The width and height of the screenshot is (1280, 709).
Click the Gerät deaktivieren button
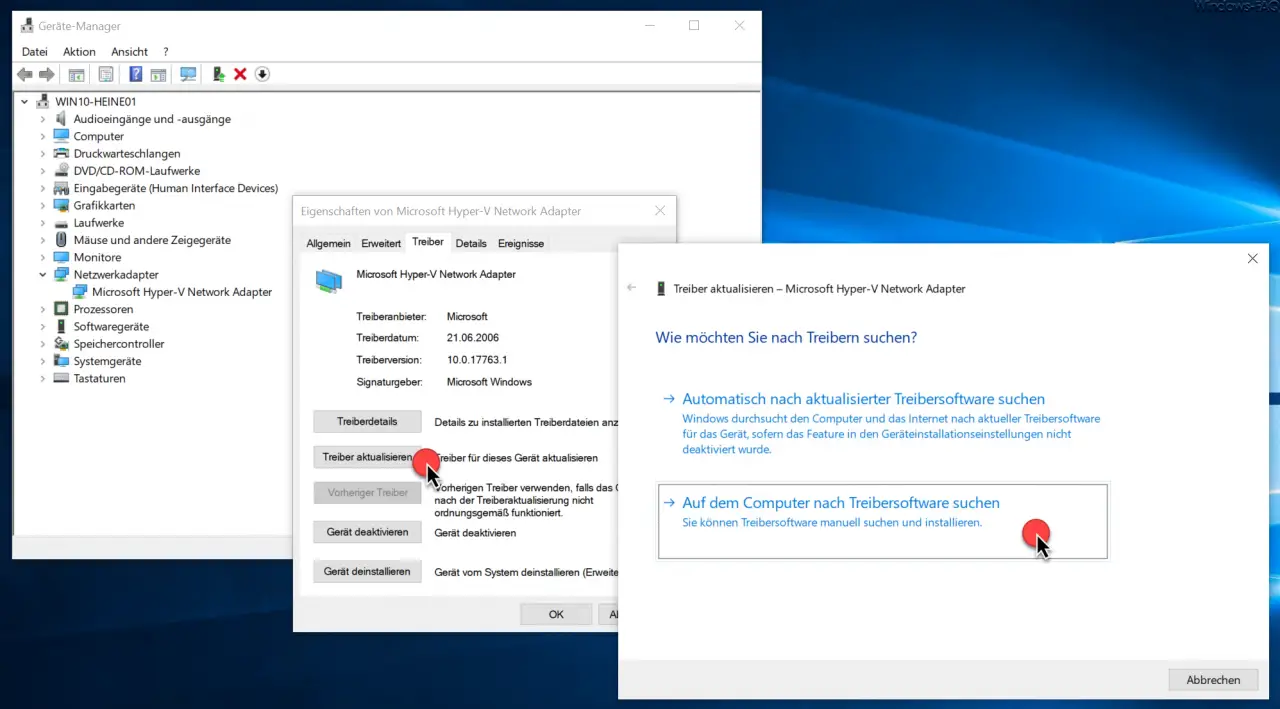367,532
